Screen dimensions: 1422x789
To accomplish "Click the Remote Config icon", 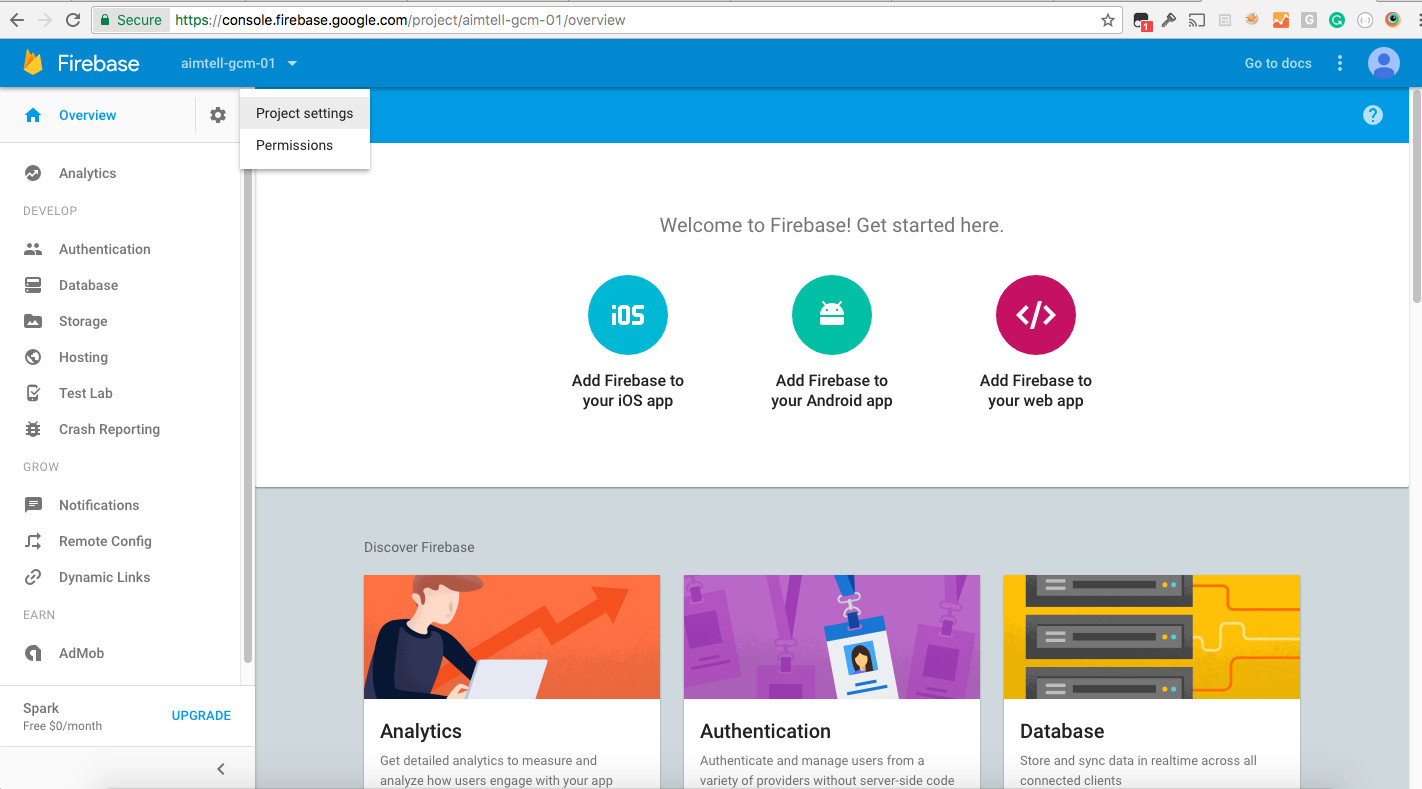I will click(x=33, y=541).
